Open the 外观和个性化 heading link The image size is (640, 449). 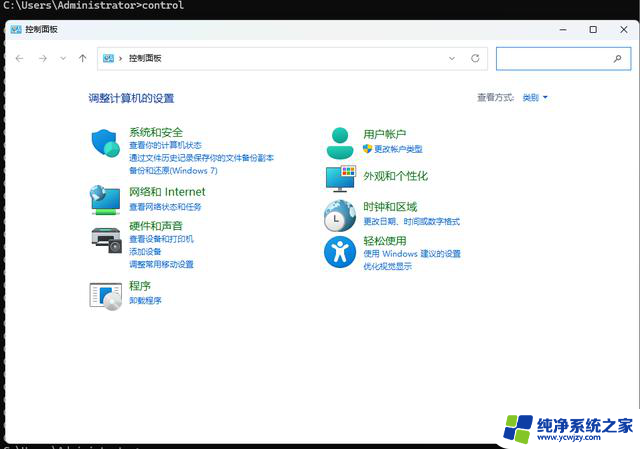point(396,176)
